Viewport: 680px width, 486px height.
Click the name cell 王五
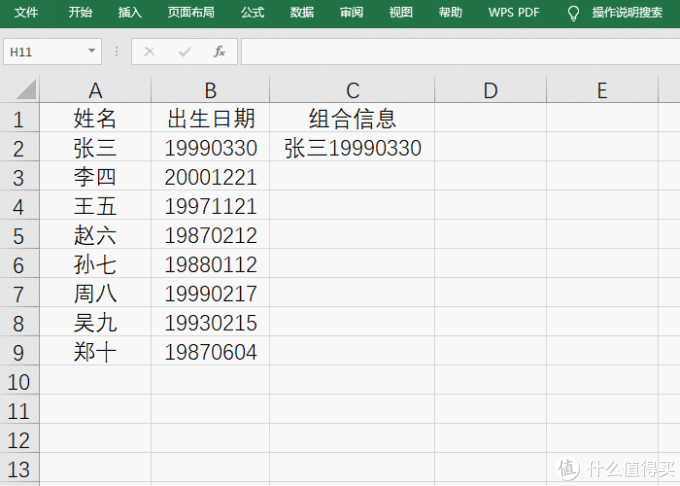[x=95, y=206]
